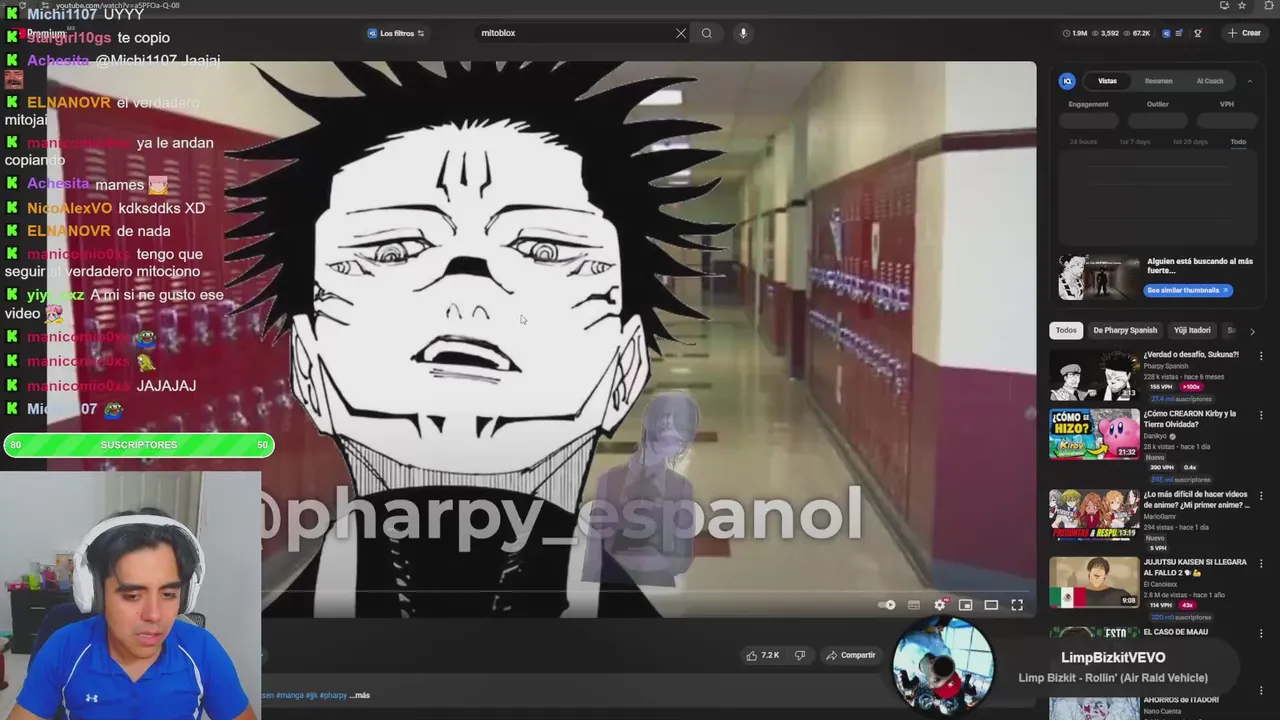Dislike the video
This screenshot has height=720, width=1280.
click(x=800, y=655)
